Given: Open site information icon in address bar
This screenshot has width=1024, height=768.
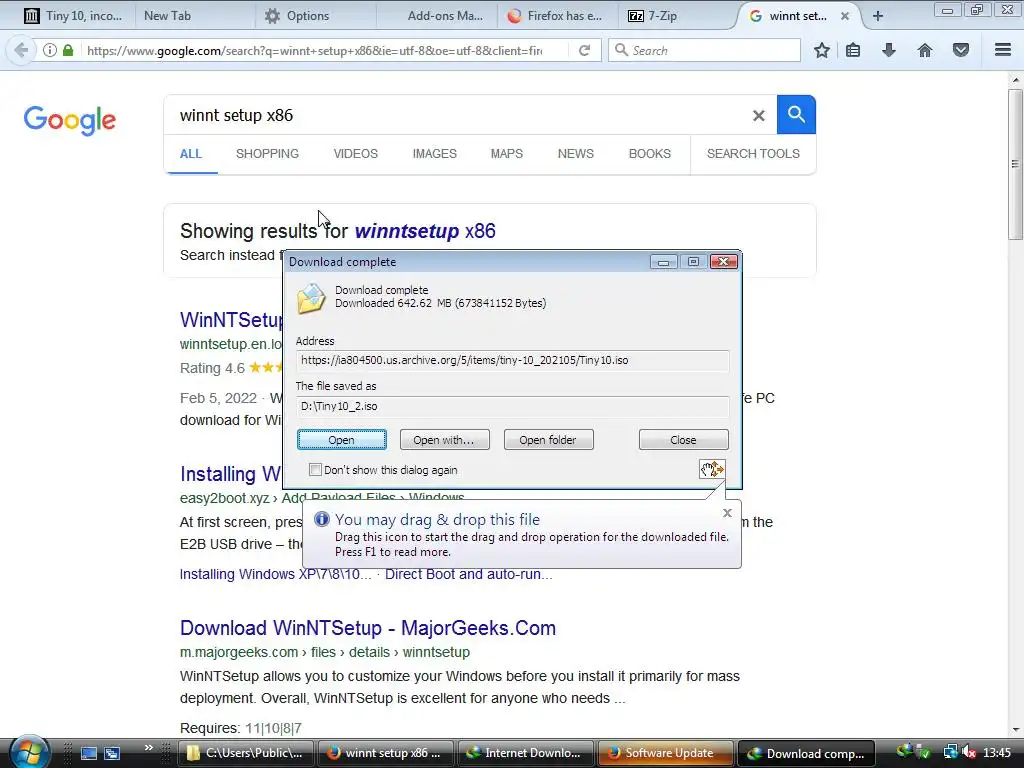Looking at the screenshot, I should pos(50,50).
